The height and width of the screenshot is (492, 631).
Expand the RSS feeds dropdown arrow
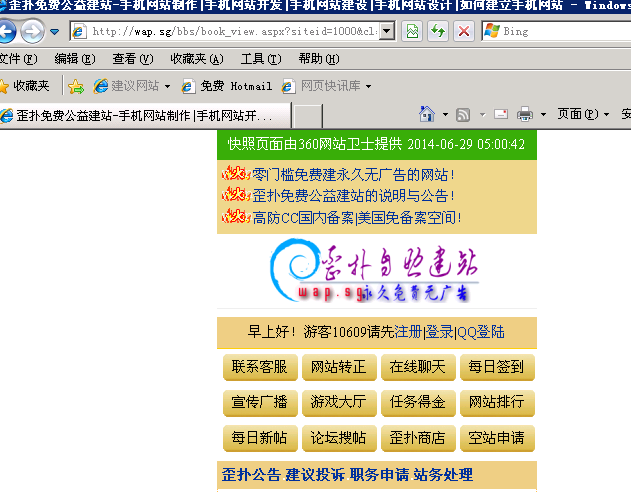tap(483, 115)
